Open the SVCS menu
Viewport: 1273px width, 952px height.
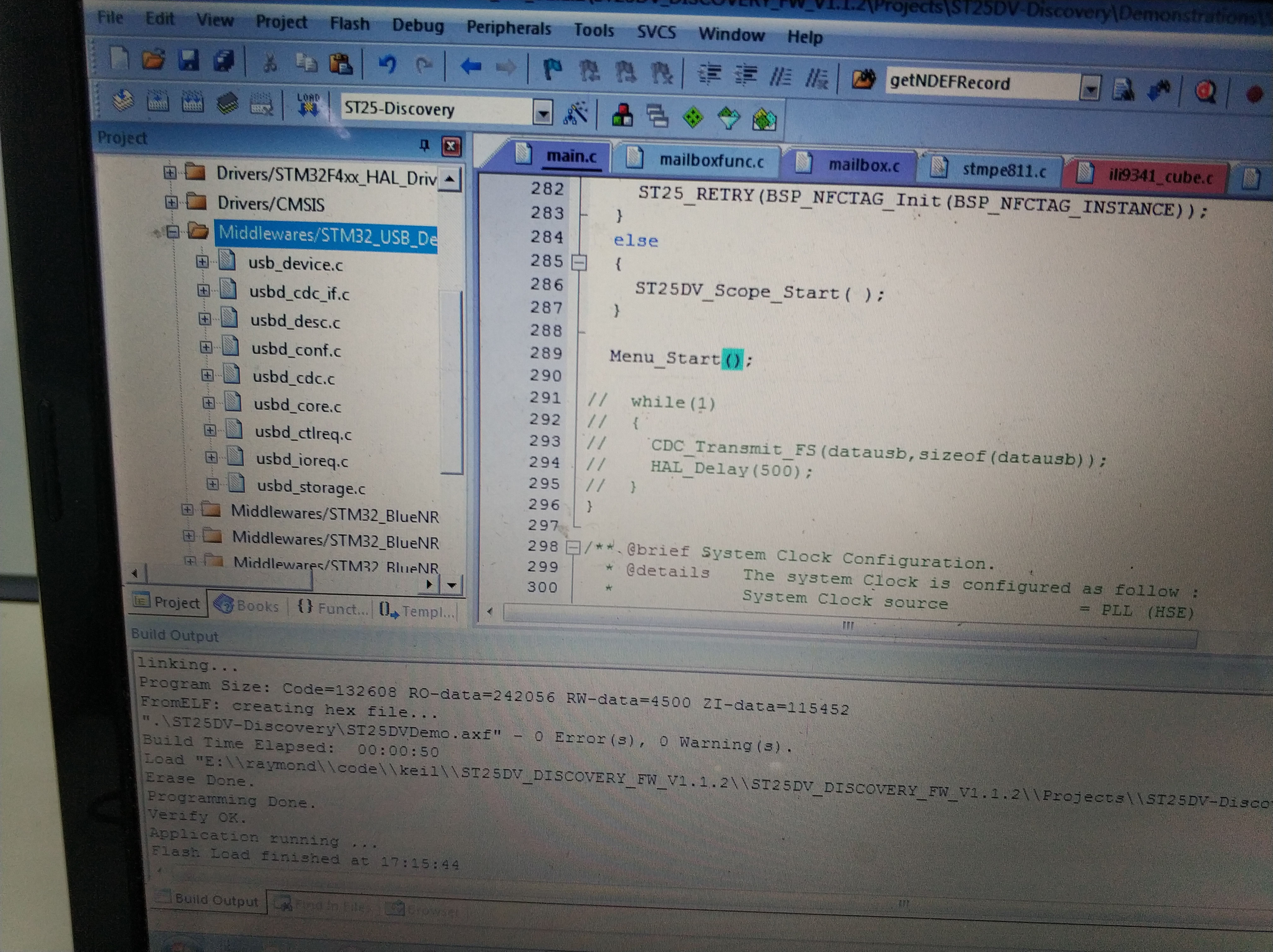point(656,32)
